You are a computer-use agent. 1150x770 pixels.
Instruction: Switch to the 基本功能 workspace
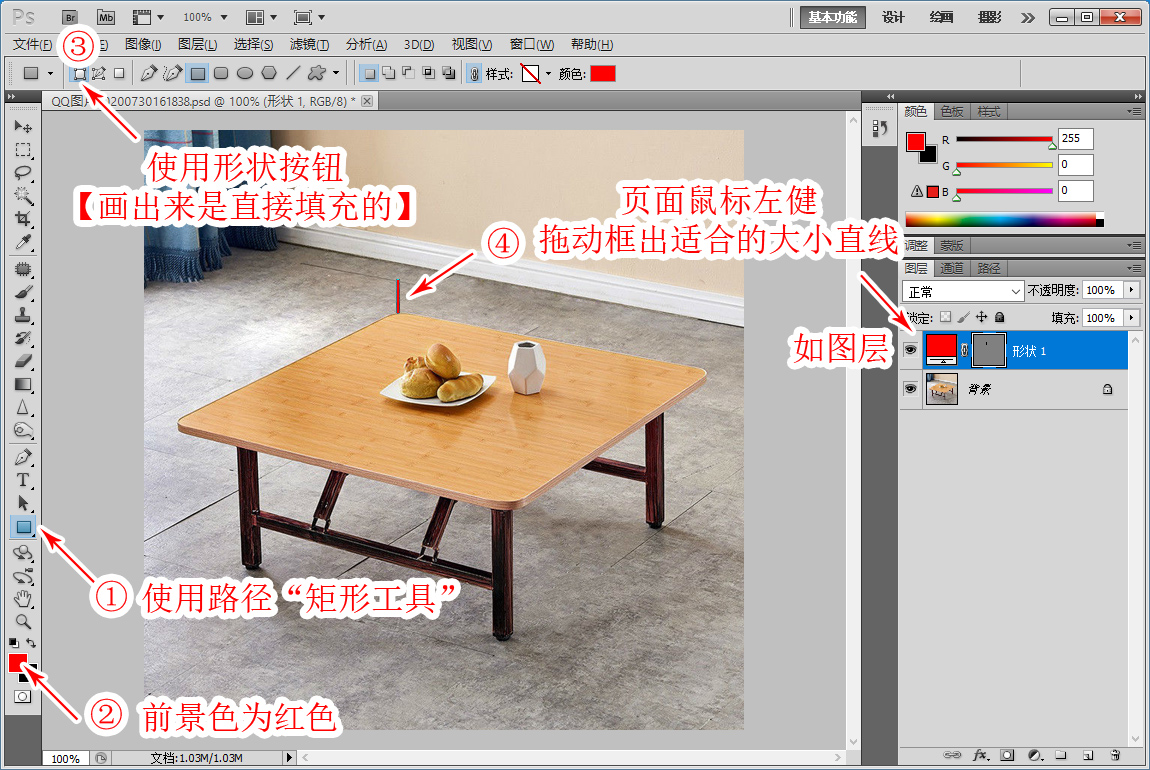(x=832, y=17)
